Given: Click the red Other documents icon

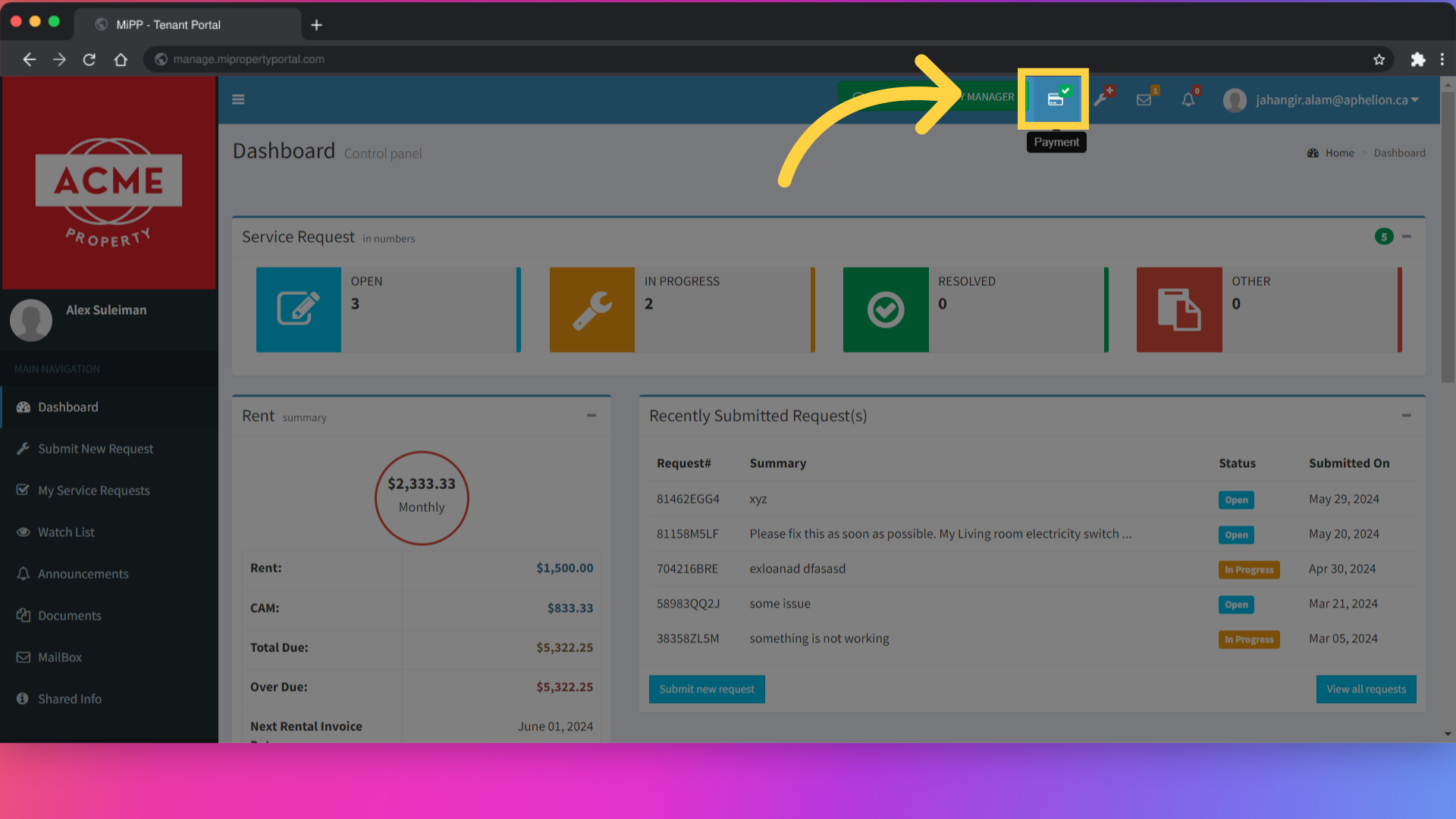Looking at the screenshot, I should [x=1178, y=309].
